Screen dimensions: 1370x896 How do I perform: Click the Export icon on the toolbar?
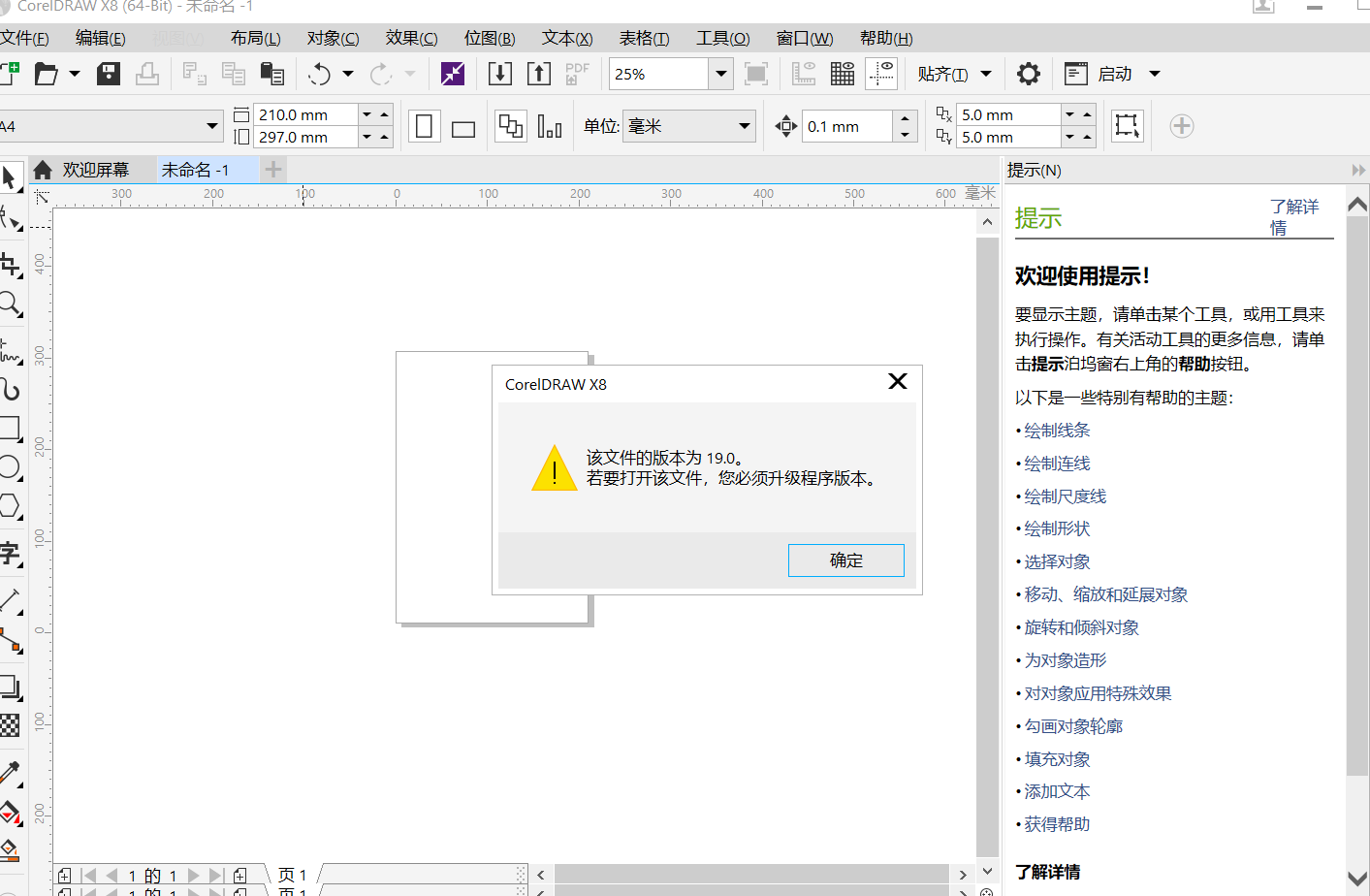(538, 74)
